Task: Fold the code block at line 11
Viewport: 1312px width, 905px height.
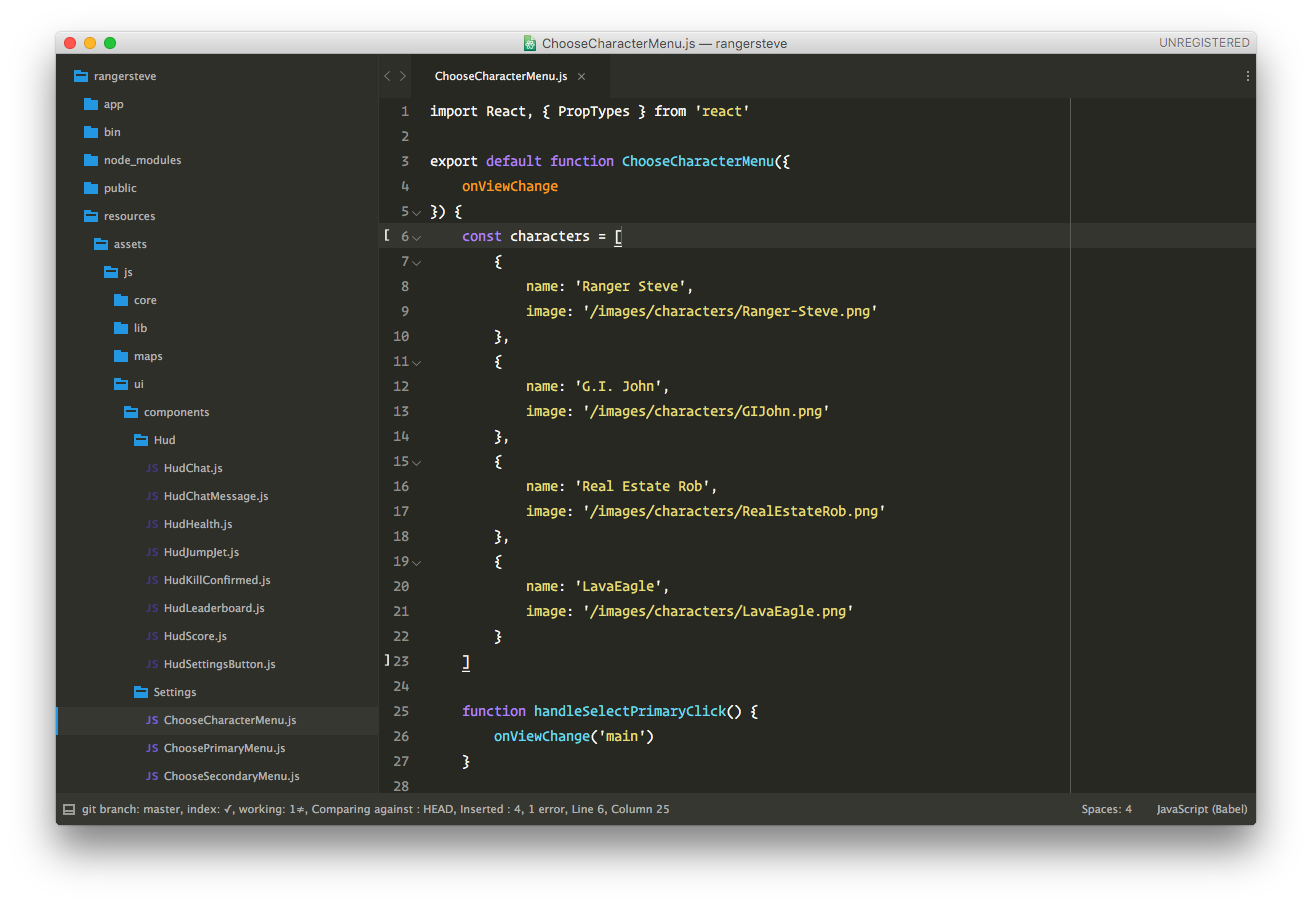Action: [416, 362]
